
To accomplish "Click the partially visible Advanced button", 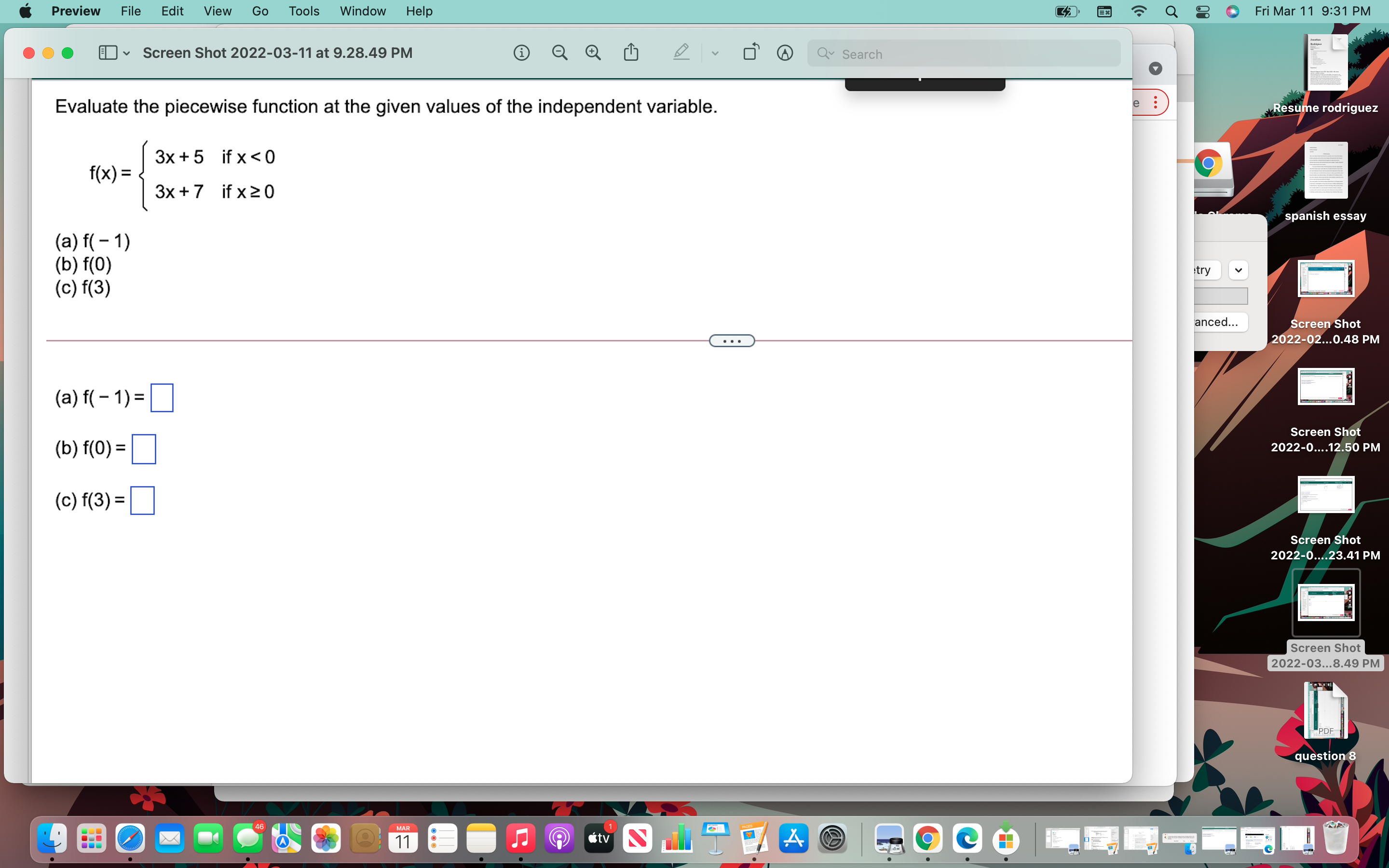I will 1216,322.
